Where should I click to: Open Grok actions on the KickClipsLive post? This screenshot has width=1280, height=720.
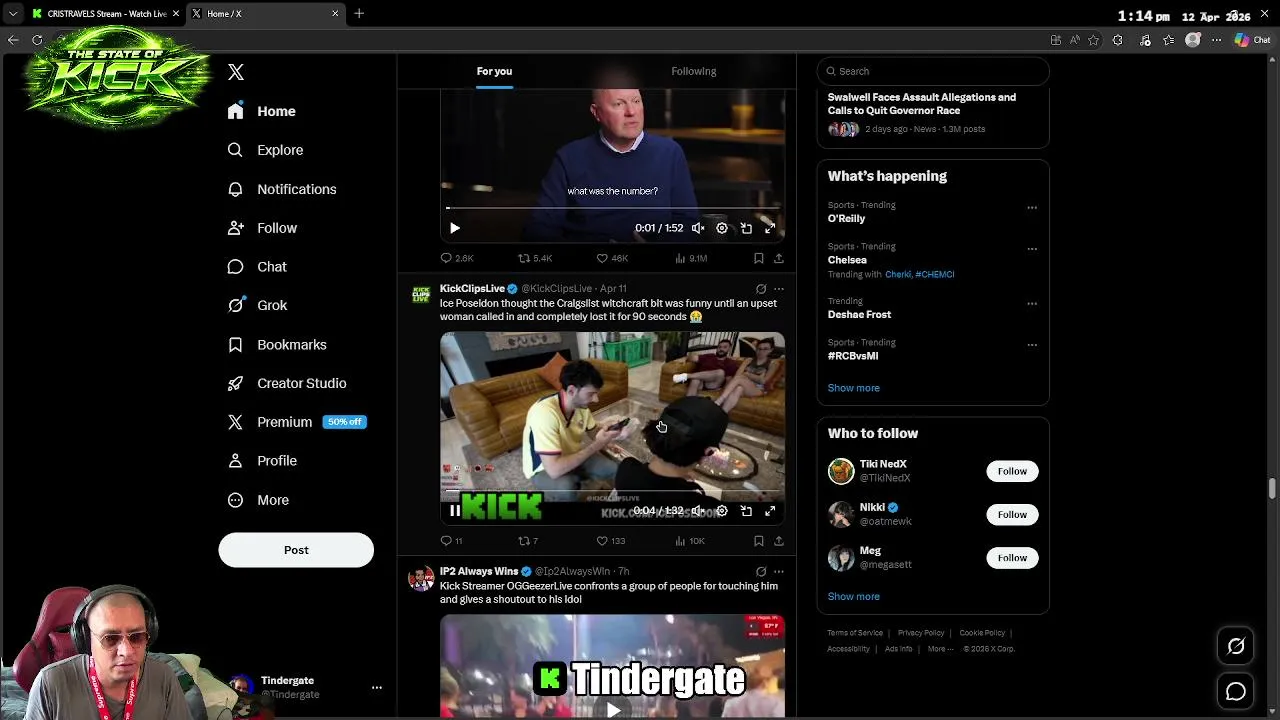(761, 289)
